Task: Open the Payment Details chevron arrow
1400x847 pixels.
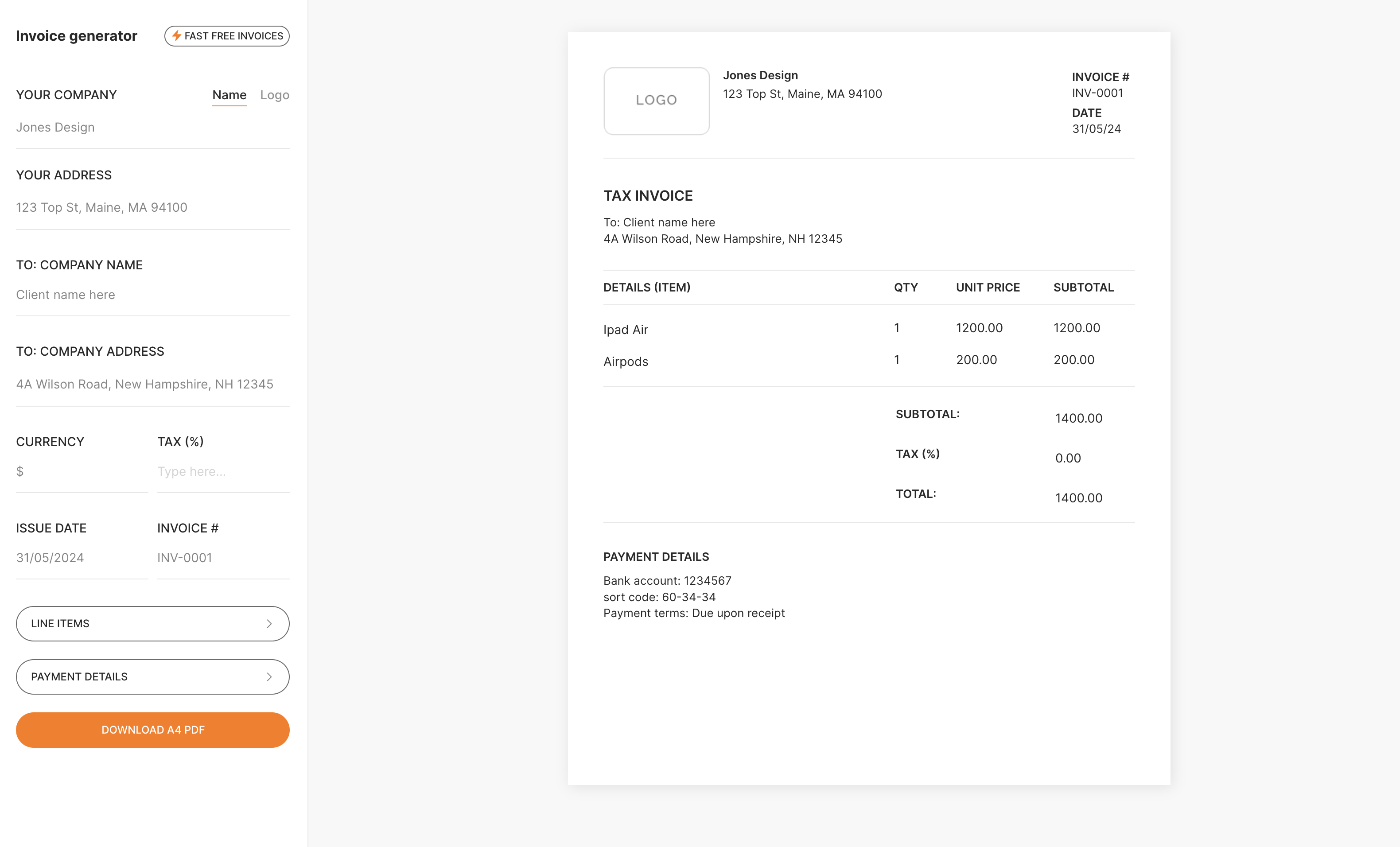Action: 269,676
